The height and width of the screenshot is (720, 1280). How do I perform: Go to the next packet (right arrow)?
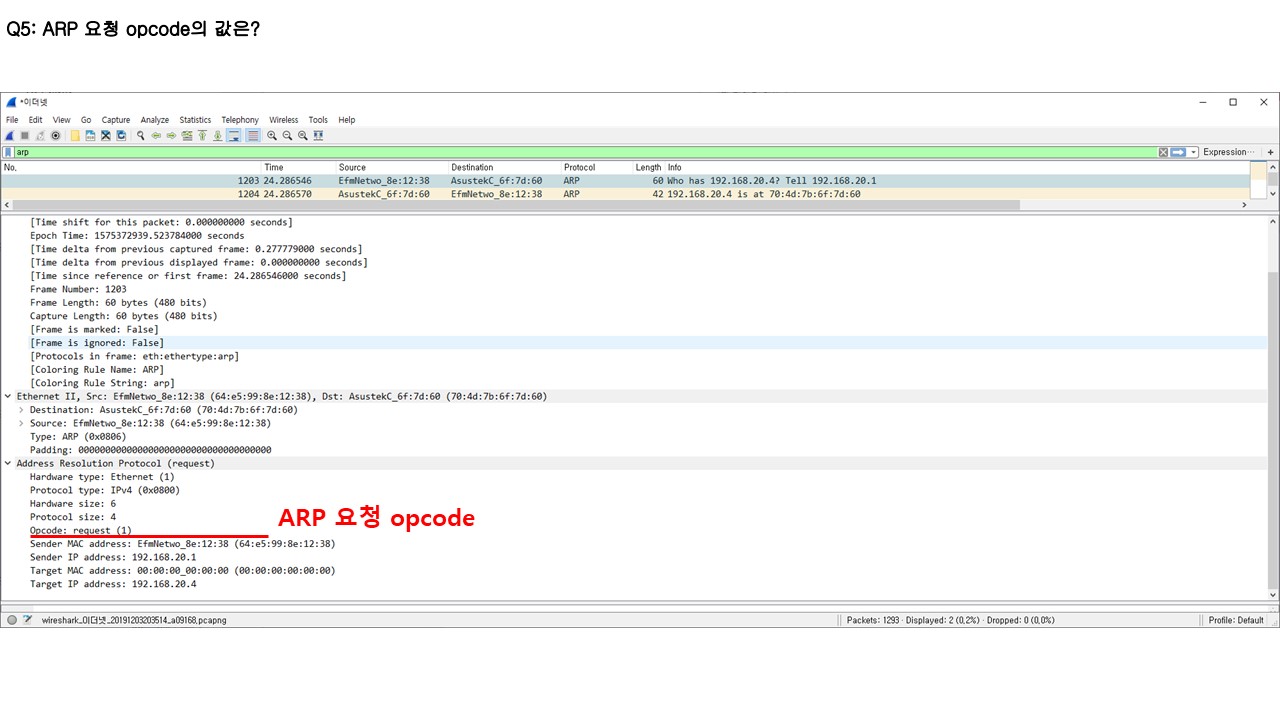pos(171,135)
